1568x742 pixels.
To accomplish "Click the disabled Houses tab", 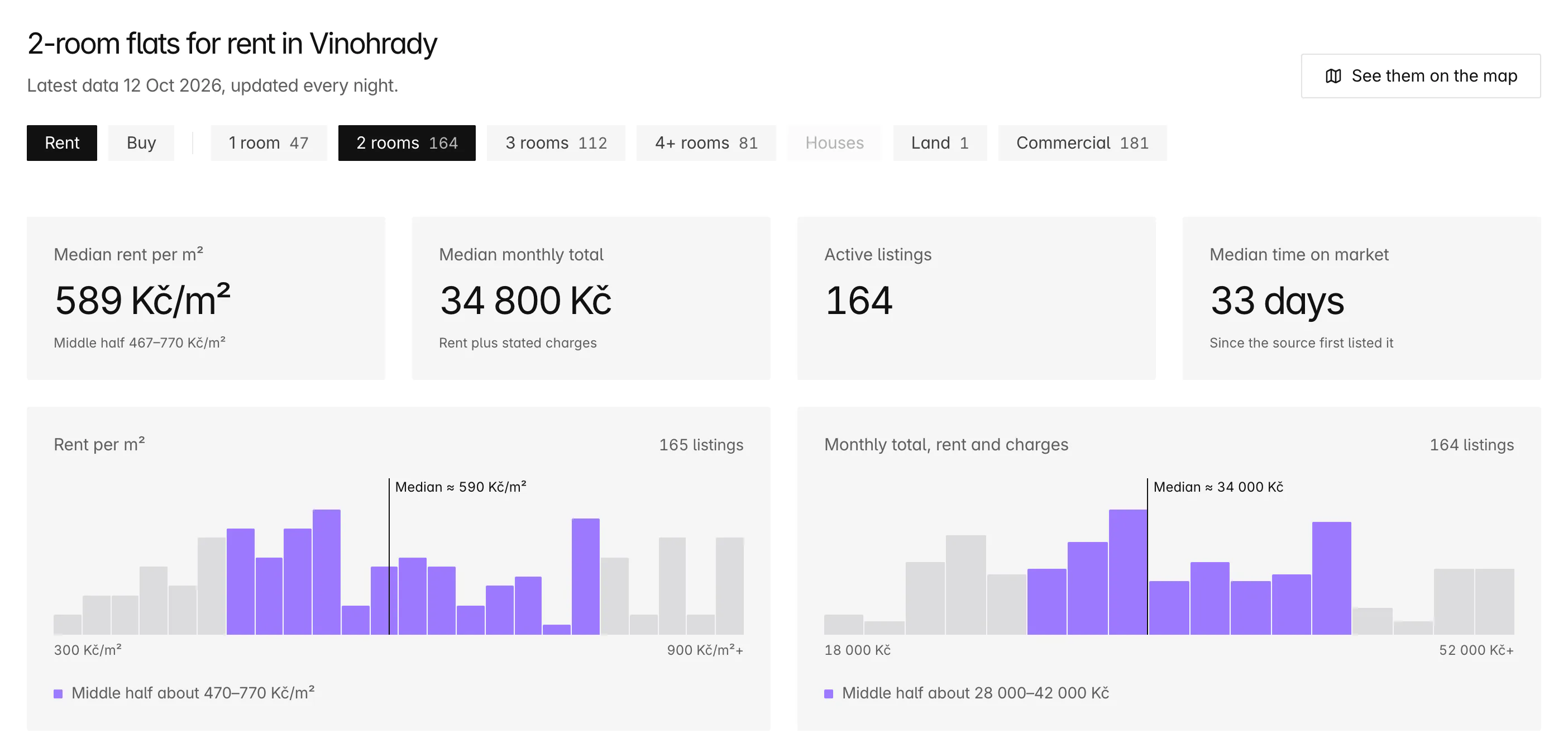I will click(834, 142).
